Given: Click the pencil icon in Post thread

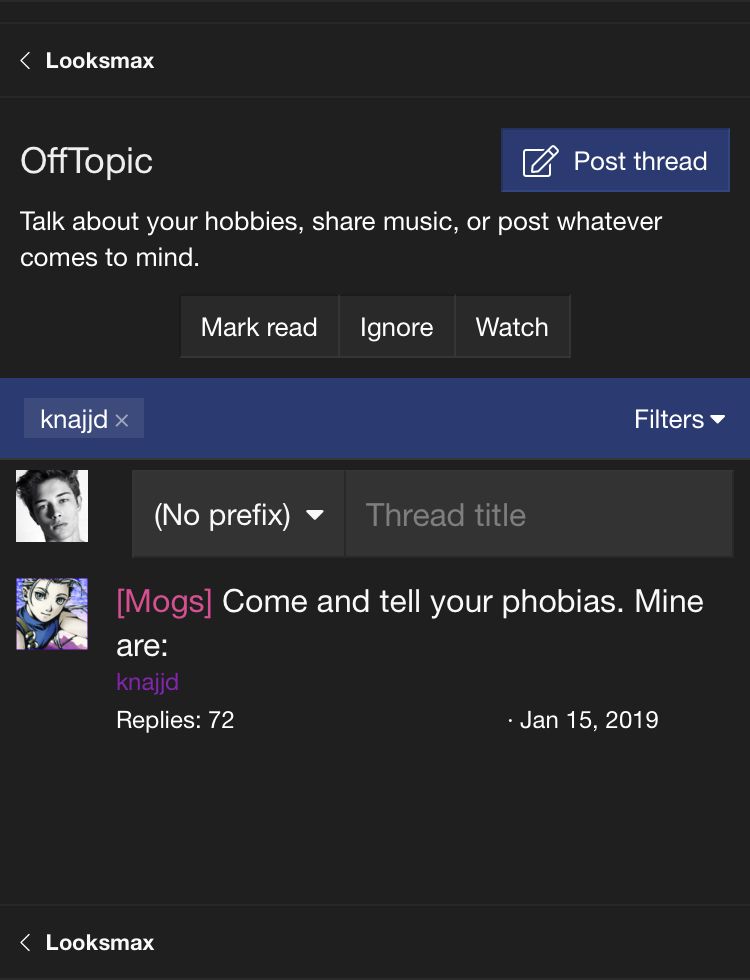Looking at the screenshot, I should pos(540,161).
